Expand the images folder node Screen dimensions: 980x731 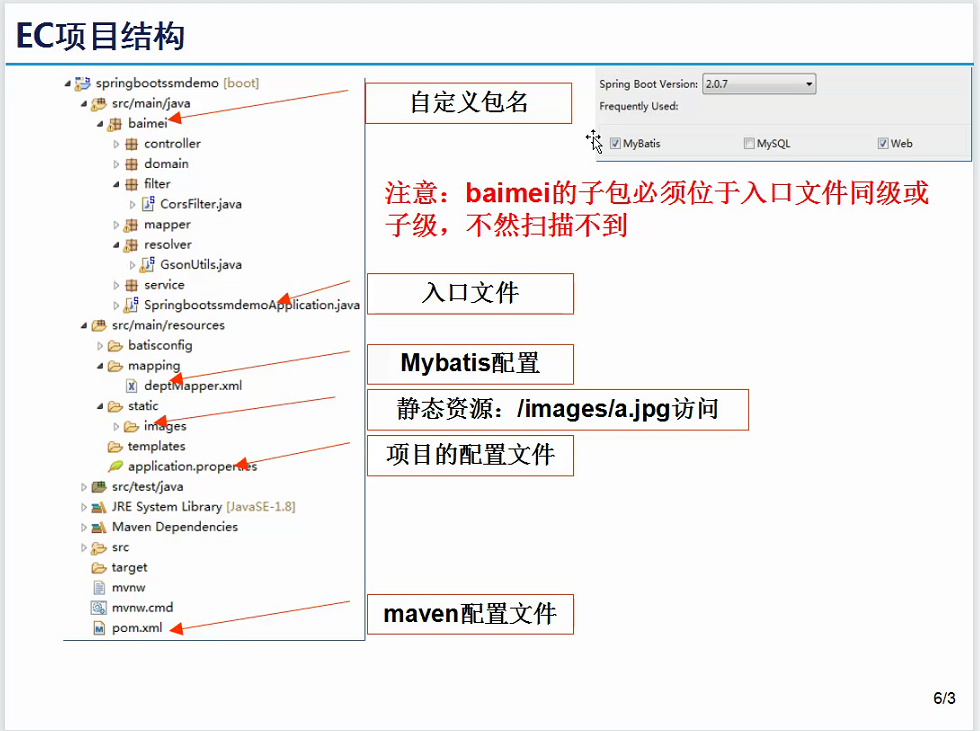pos(116,427)
